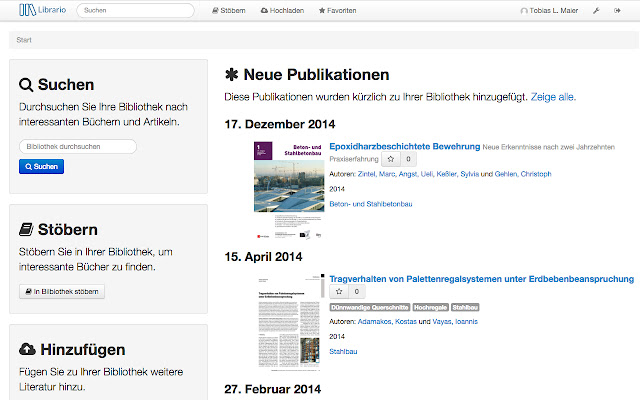Screen dimensions: 640x400
Task: Open the wrench settings icon
Action: 596,11
